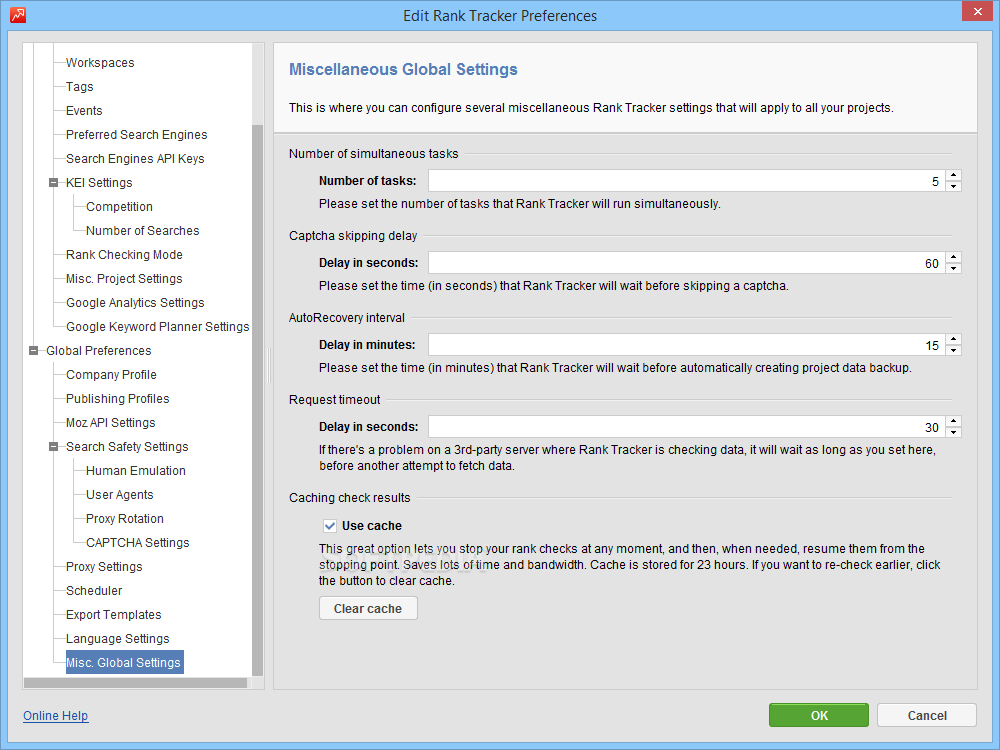Image resolution: width=1000 pixels, height=750 pixels.
Task: Open CAPTCHA Settings page
Action: pyautogui.click(x=138, y=543)
